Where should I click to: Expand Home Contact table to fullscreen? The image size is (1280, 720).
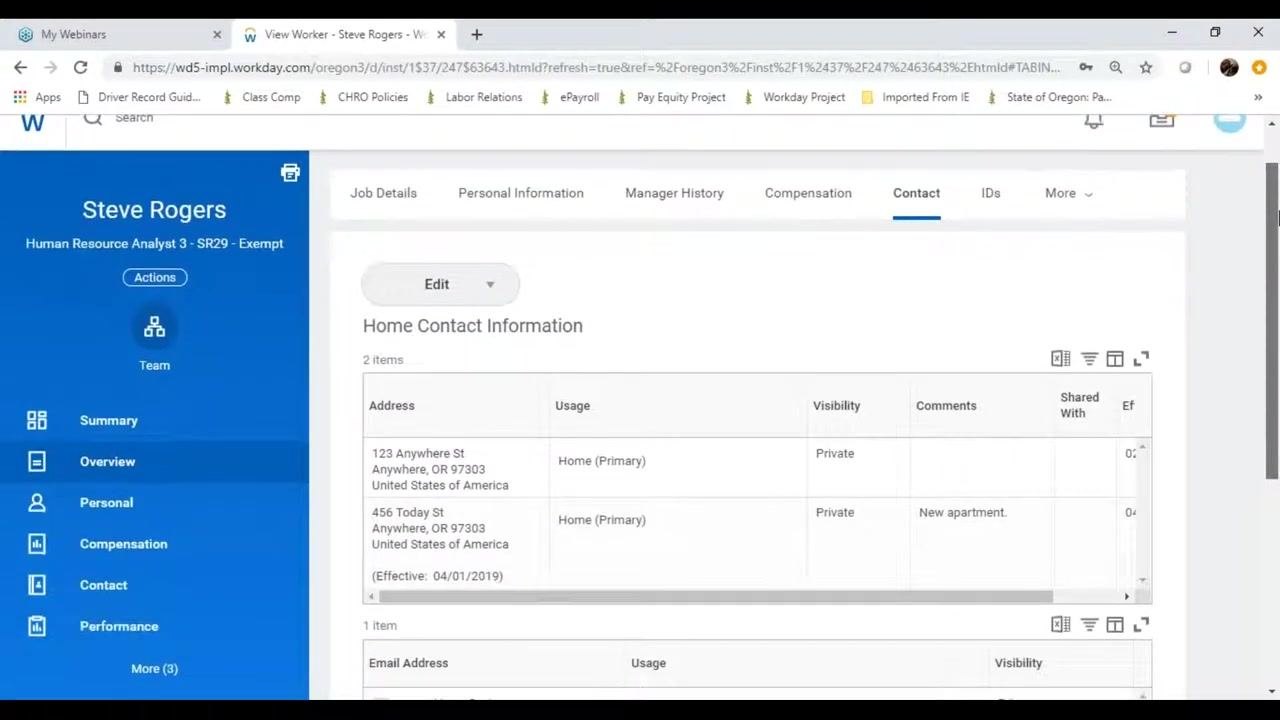pyautogui.click(x=1141, y=358)
